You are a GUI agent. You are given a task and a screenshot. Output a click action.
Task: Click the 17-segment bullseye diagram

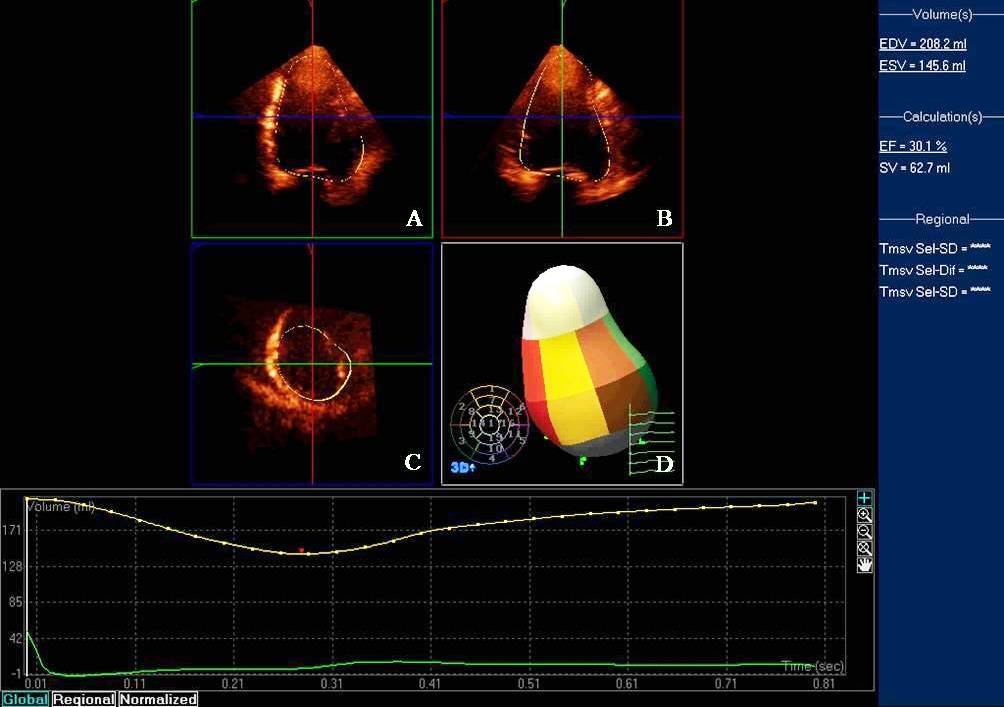490,424
